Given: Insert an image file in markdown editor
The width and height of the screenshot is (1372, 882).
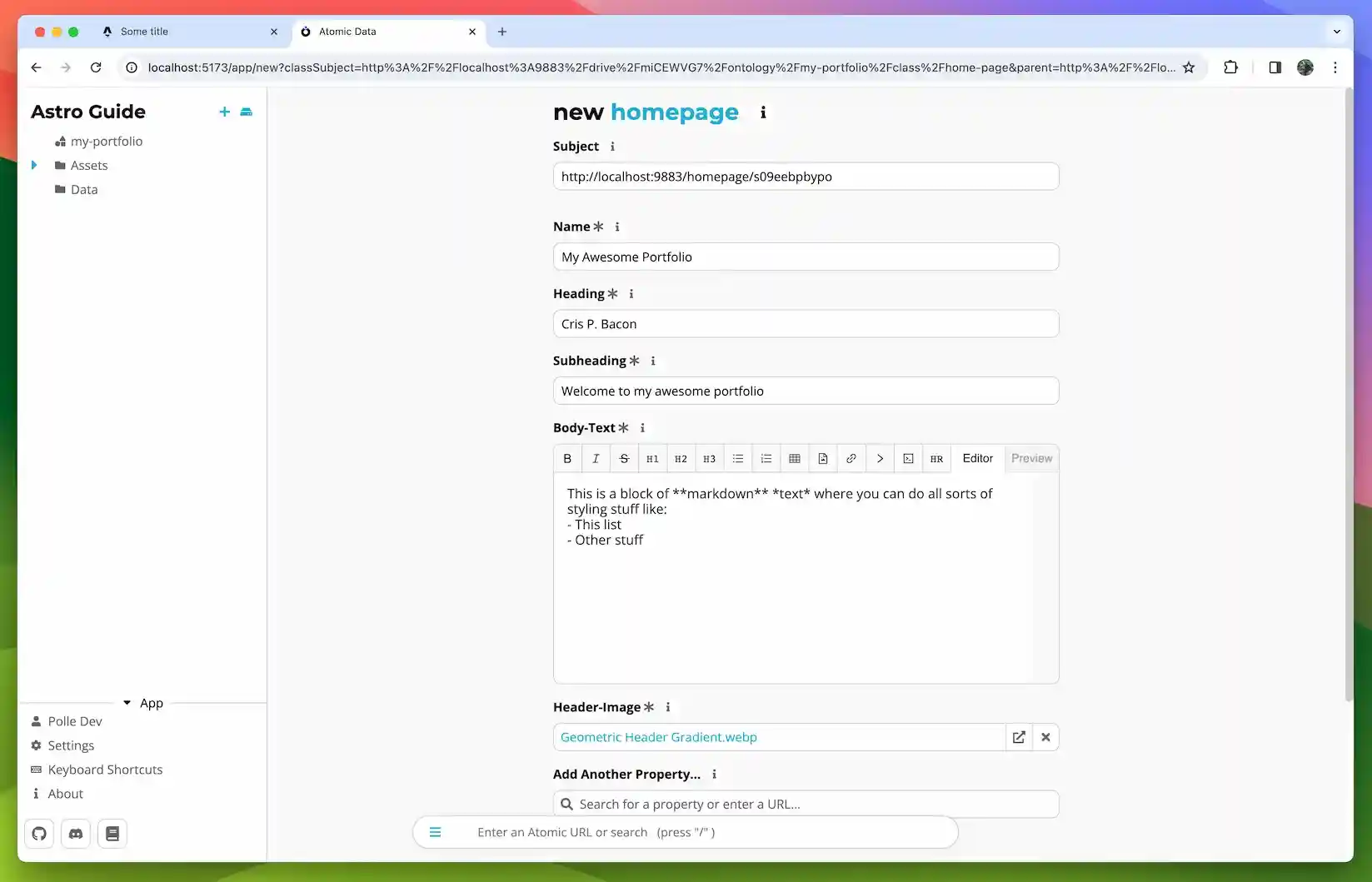Looking at the screenshot, I should [x=823, y=459].
